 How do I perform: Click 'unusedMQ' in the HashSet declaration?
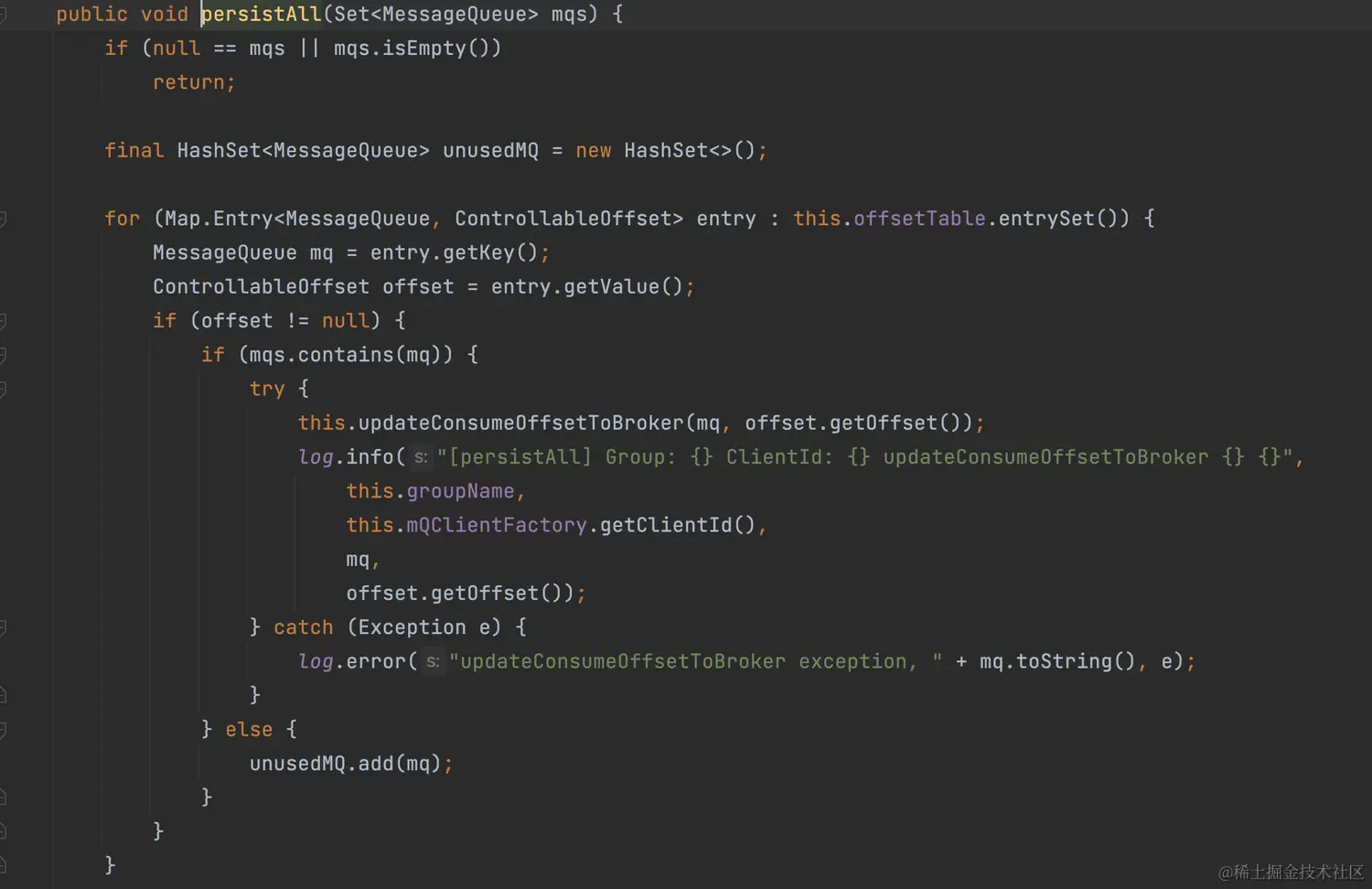pyautogui.click(x=490, y=150)
